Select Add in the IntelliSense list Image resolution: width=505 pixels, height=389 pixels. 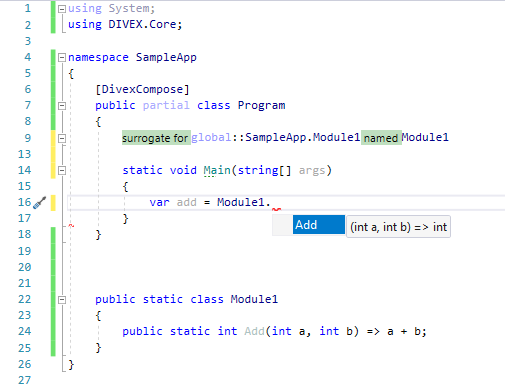tap(319, 225)
